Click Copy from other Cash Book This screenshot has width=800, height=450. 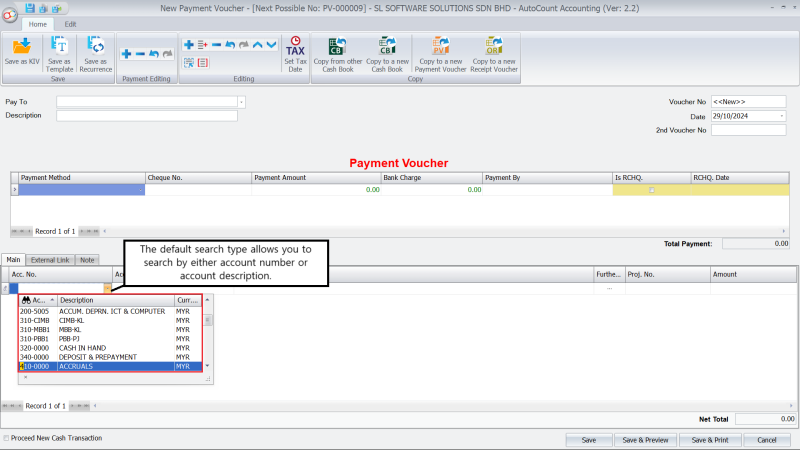337,54
